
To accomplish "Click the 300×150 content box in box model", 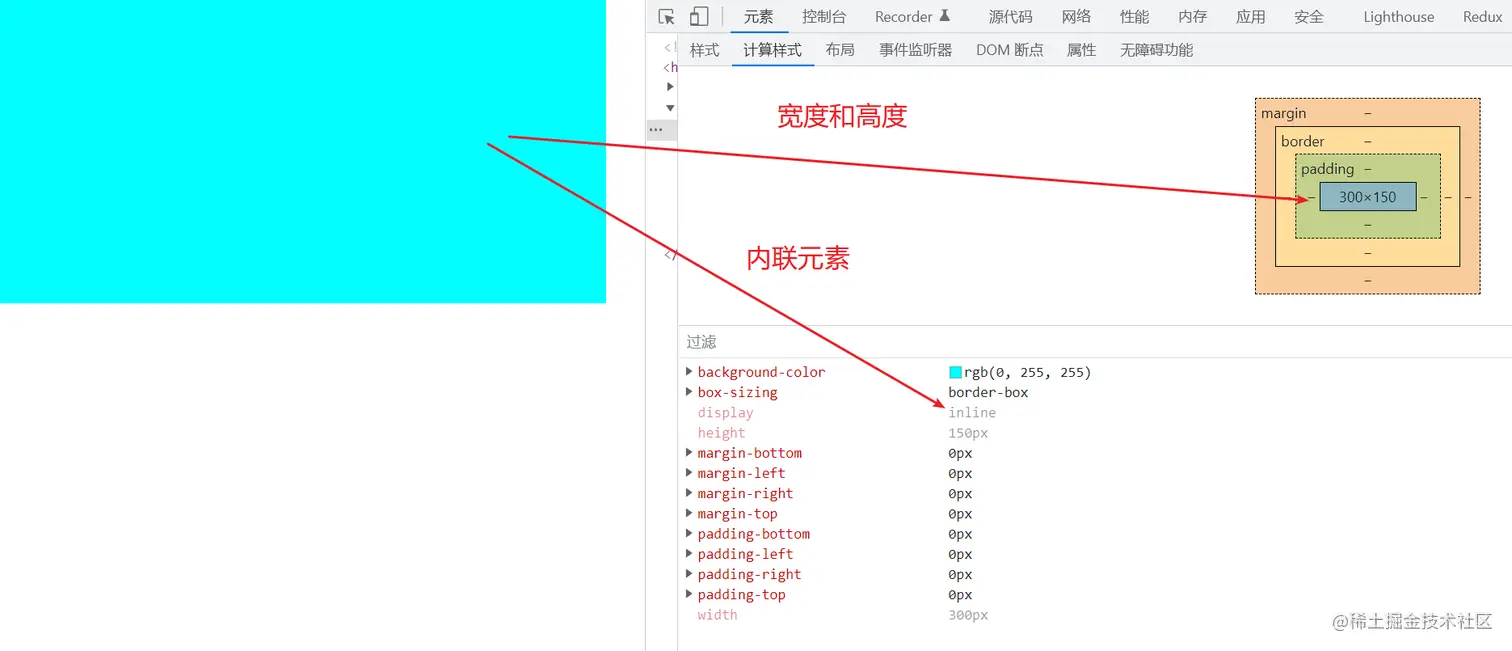I will pyautogui.click(x=1367, y=197).
